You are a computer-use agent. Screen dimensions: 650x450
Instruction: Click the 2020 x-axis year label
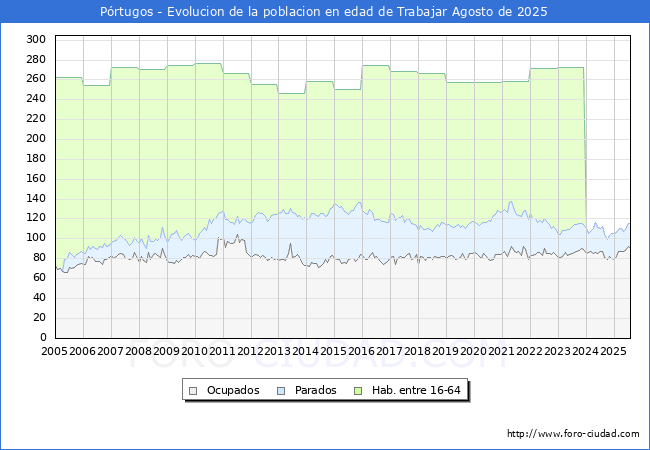473,351
